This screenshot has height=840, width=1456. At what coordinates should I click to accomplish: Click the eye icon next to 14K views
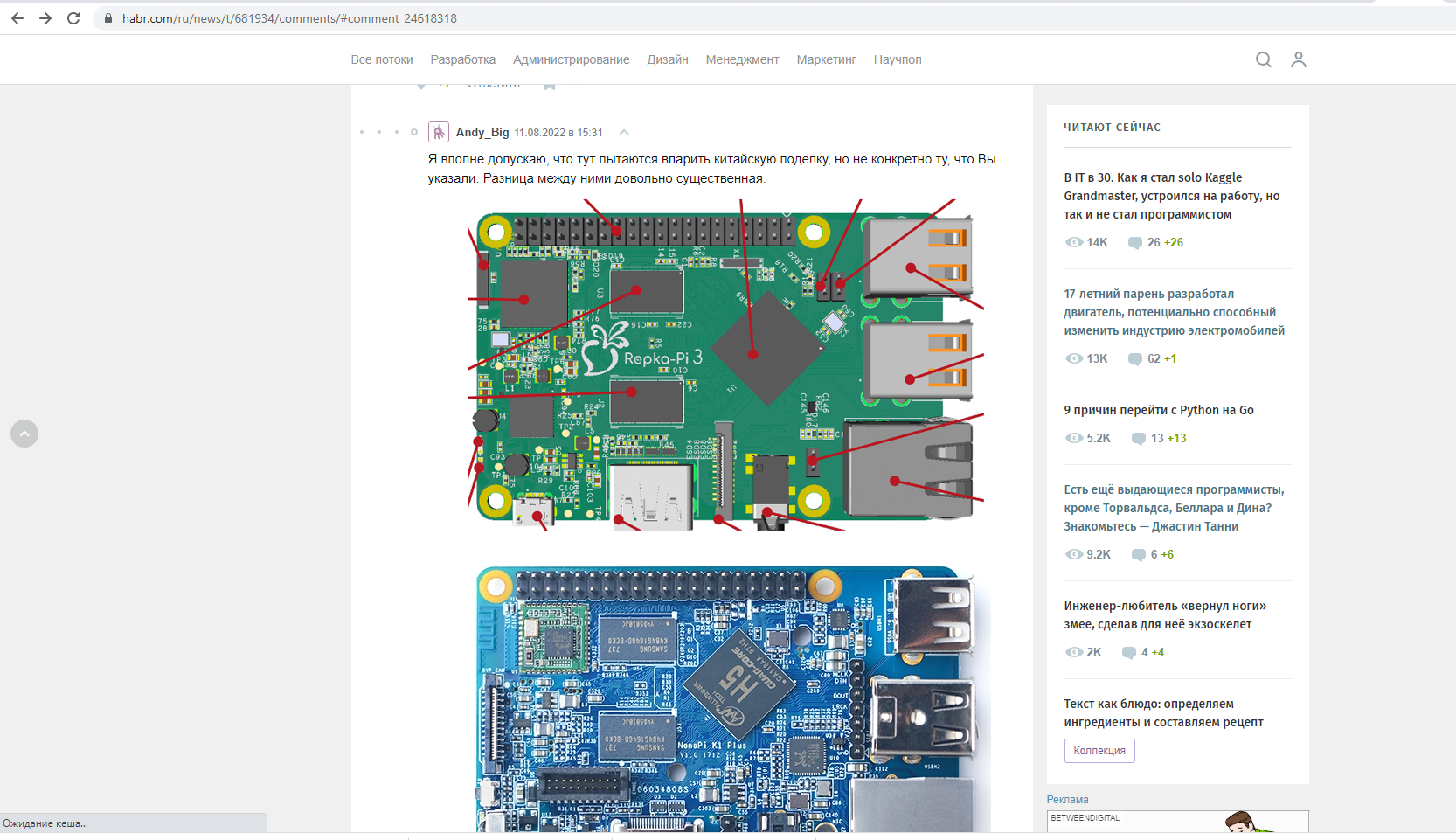(1074, 242)
